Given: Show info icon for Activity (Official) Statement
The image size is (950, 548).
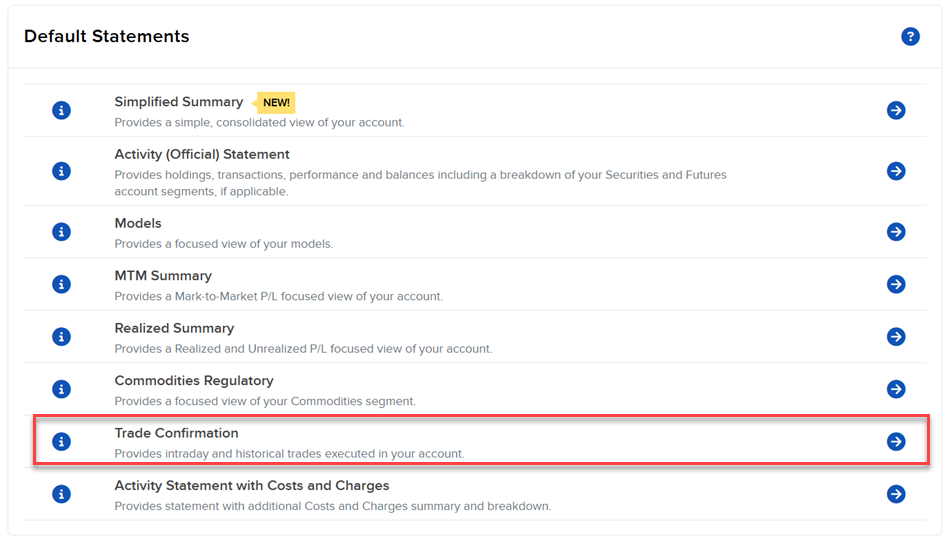Looking at the screenshot, I should (x=61, y=171).
